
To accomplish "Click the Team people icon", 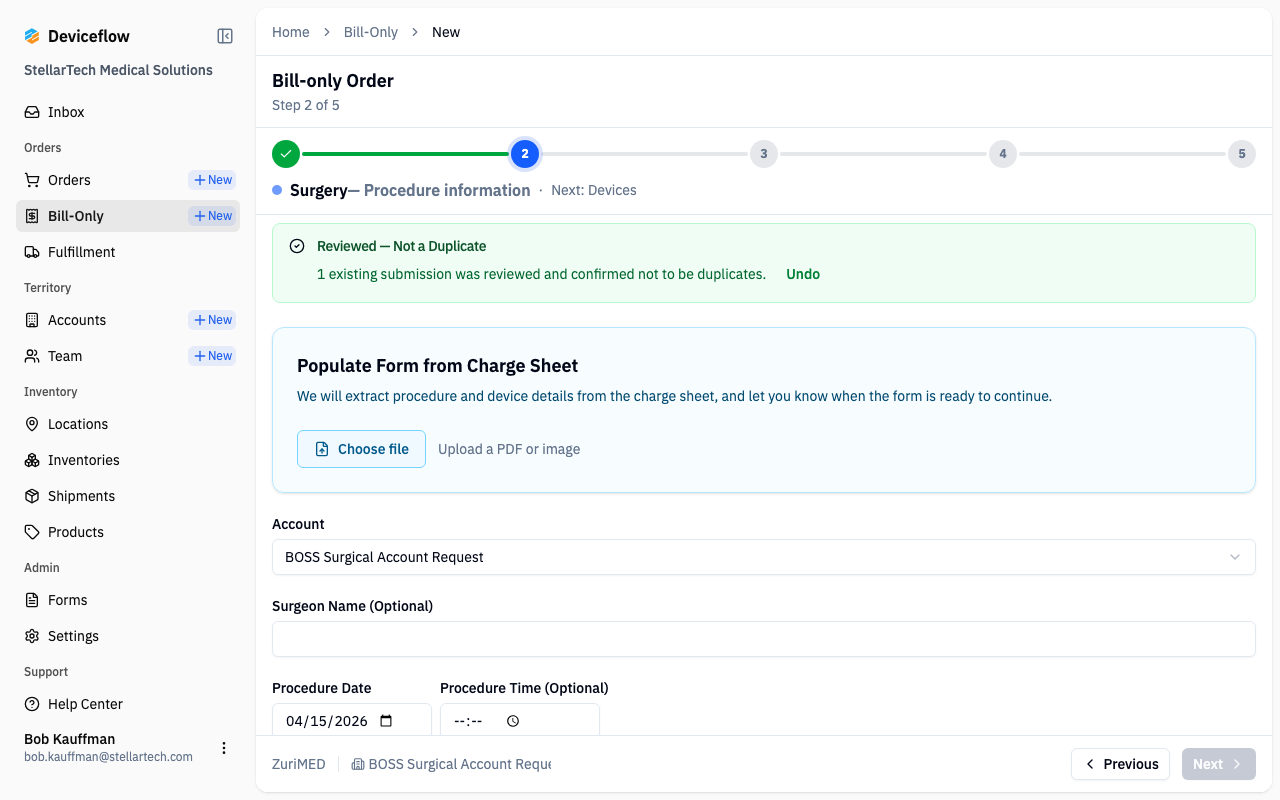I will coord(32,356).
